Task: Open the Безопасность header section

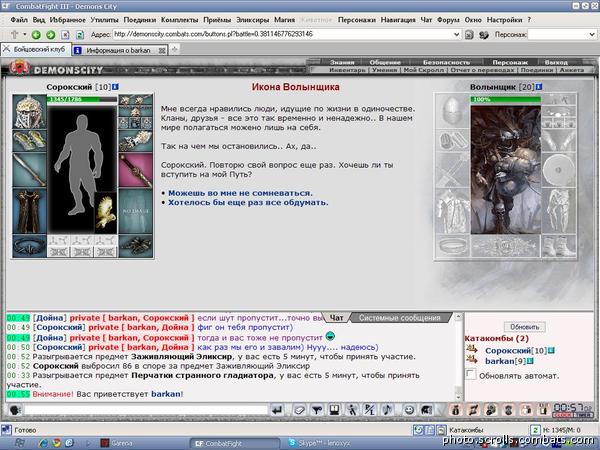Action: [x=446, y=62]
